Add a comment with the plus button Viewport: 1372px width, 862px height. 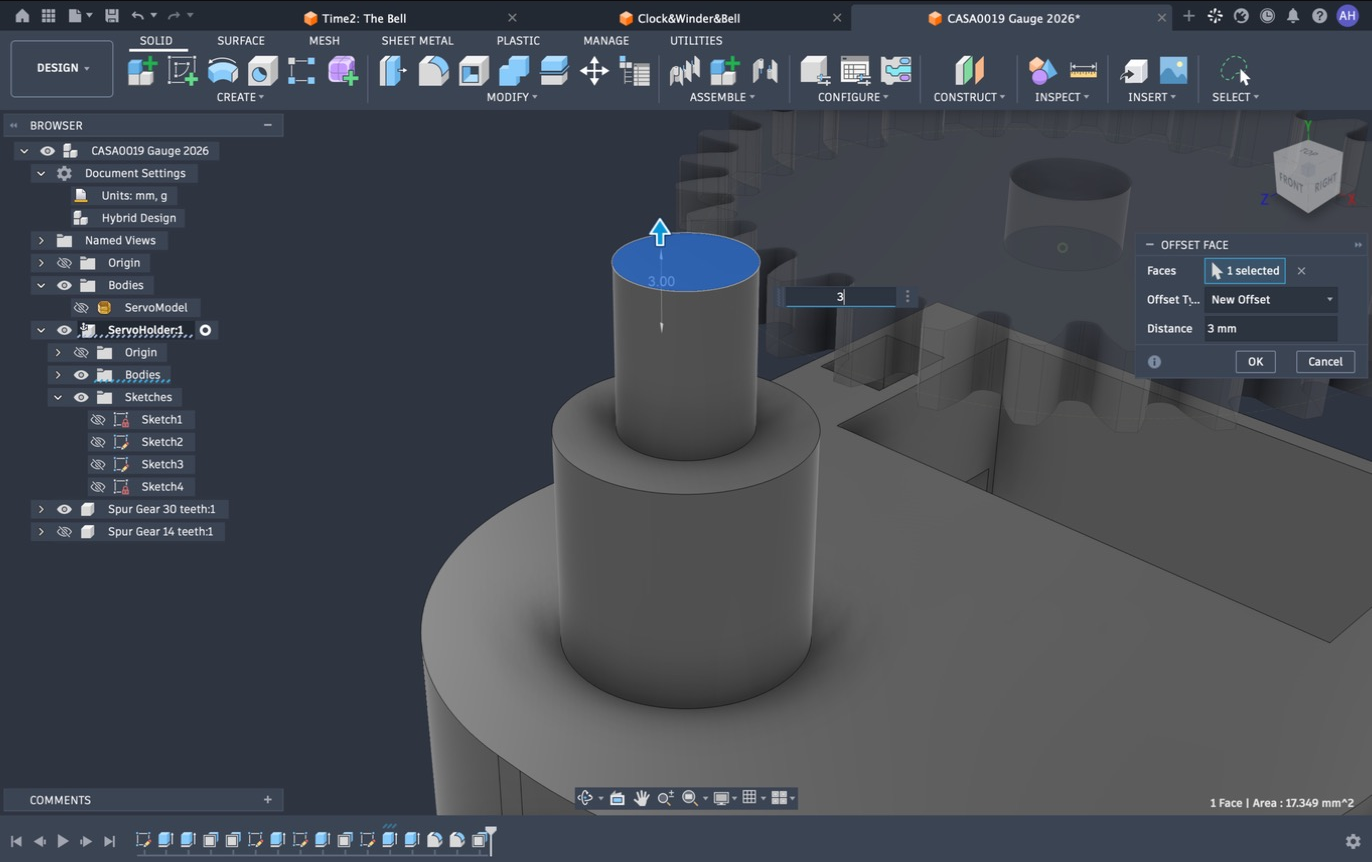coord(267,800)
